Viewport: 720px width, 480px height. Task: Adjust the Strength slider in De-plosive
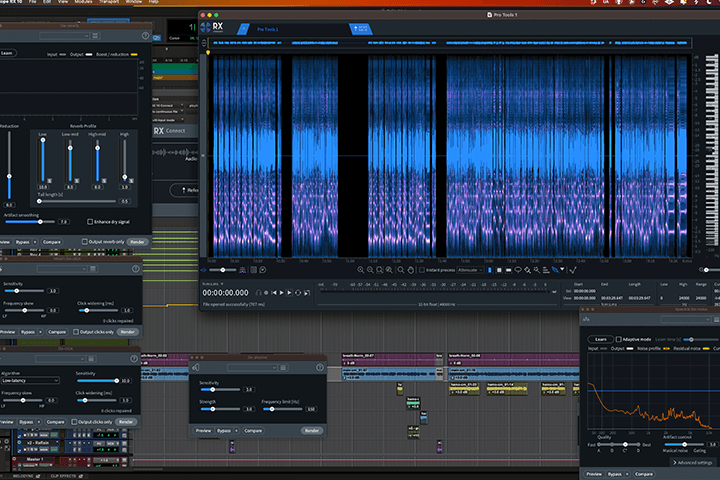(x=220, y=409)
